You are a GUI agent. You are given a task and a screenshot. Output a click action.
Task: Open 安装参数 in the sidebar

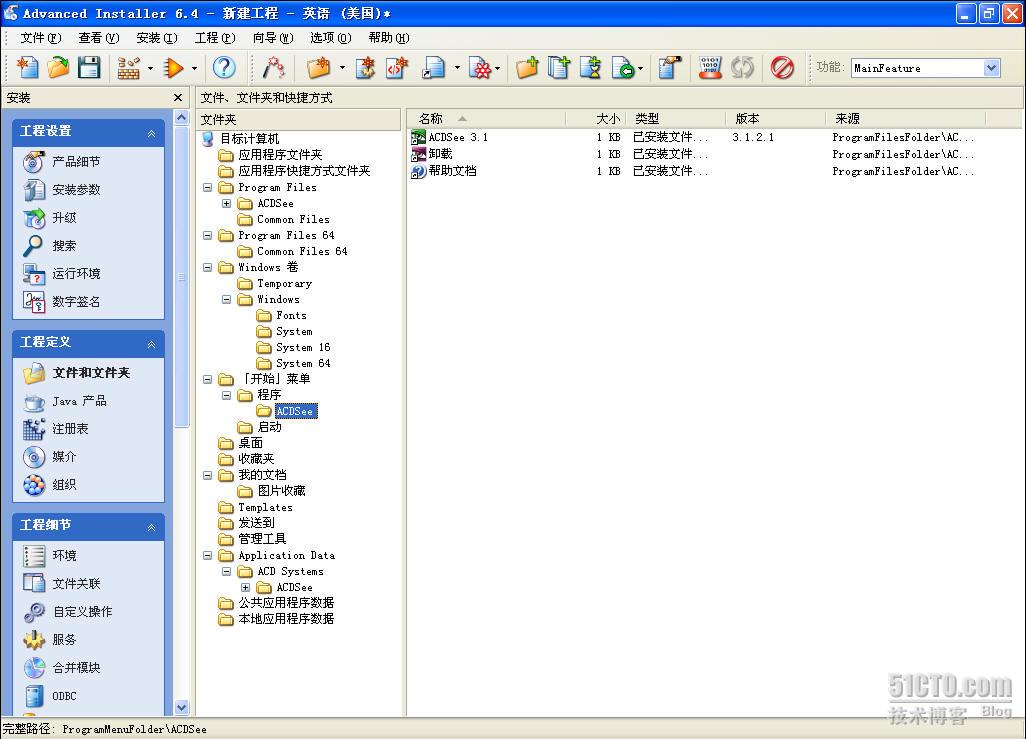[62, 190]
